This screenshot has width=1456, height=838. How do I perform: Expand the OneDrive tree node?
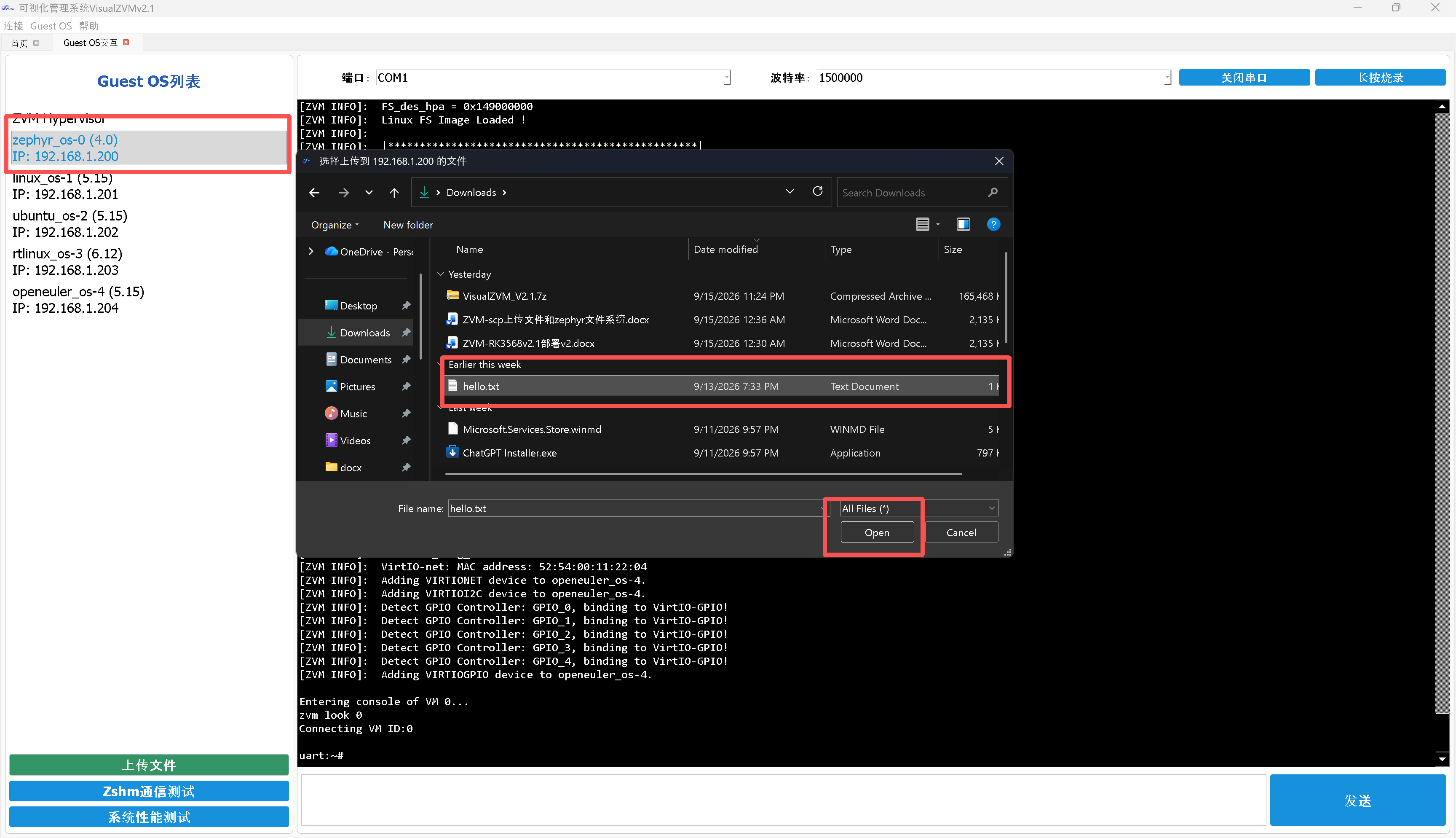coord(310,252)
